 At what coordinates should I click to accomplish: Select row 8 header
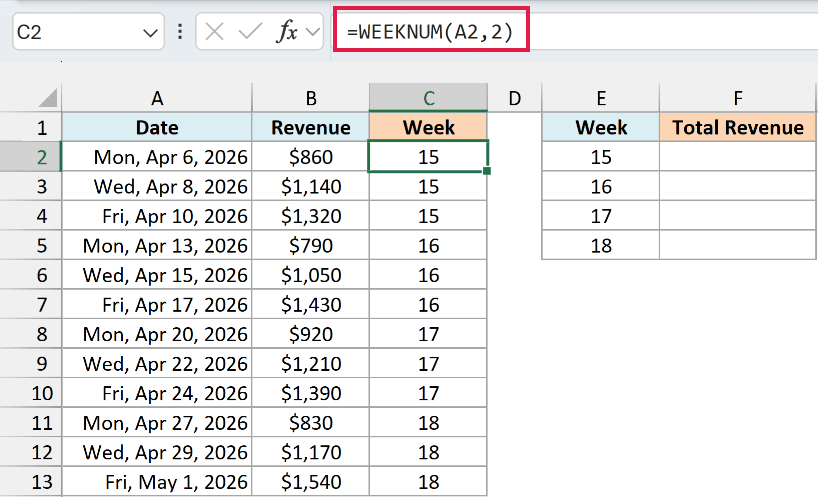(x=31, y=334)
